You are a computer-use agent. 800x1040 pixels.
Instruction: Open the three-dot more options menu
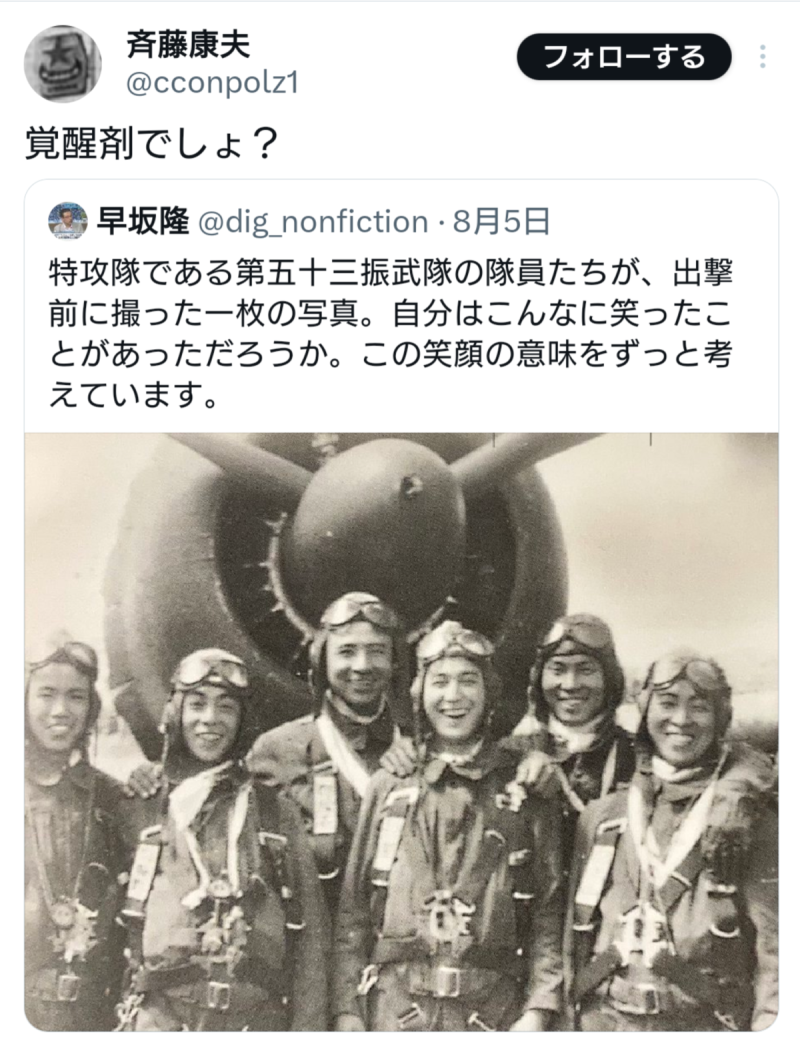(764, 57)
